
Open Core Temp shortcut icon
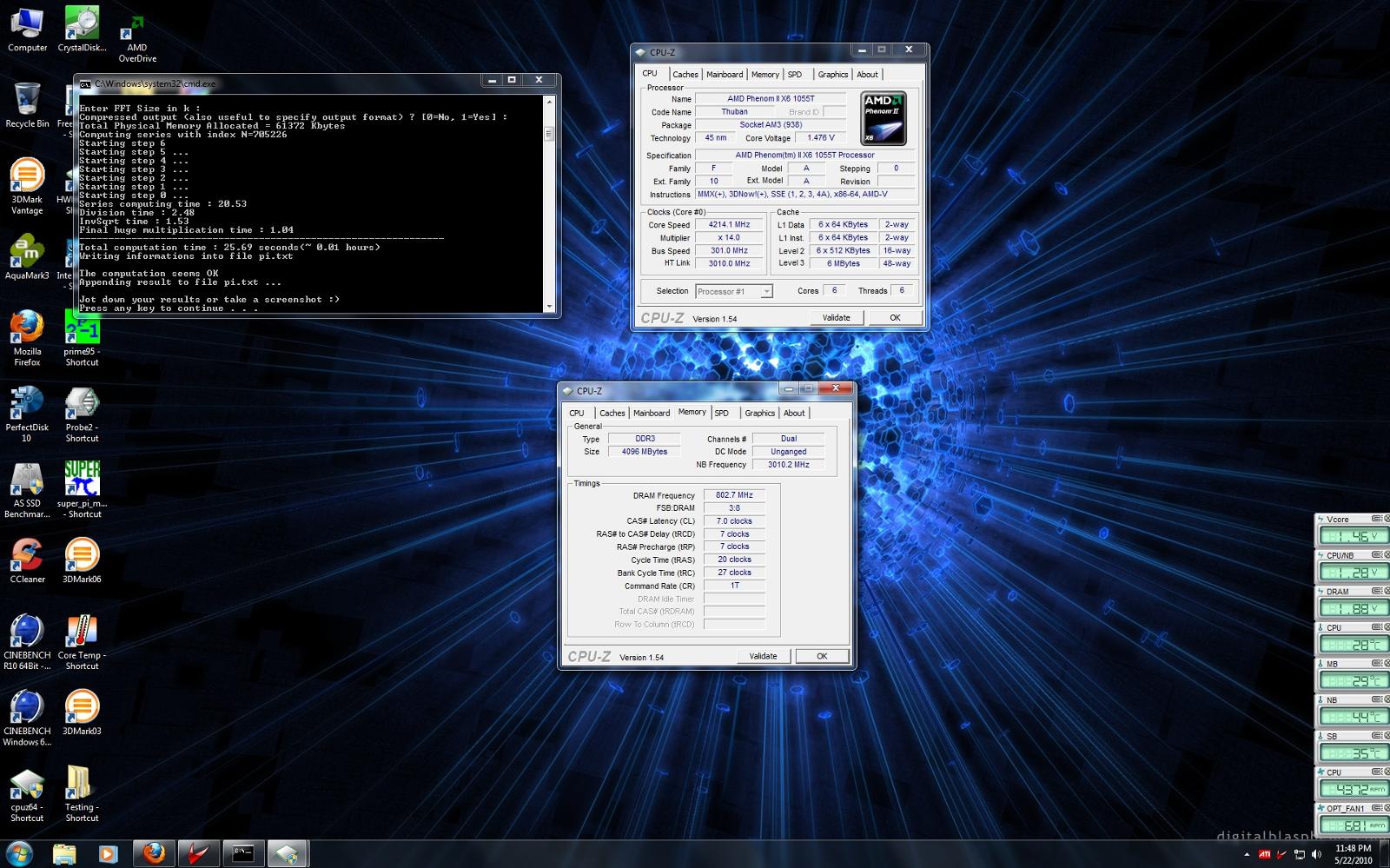[x=82, y=642]
